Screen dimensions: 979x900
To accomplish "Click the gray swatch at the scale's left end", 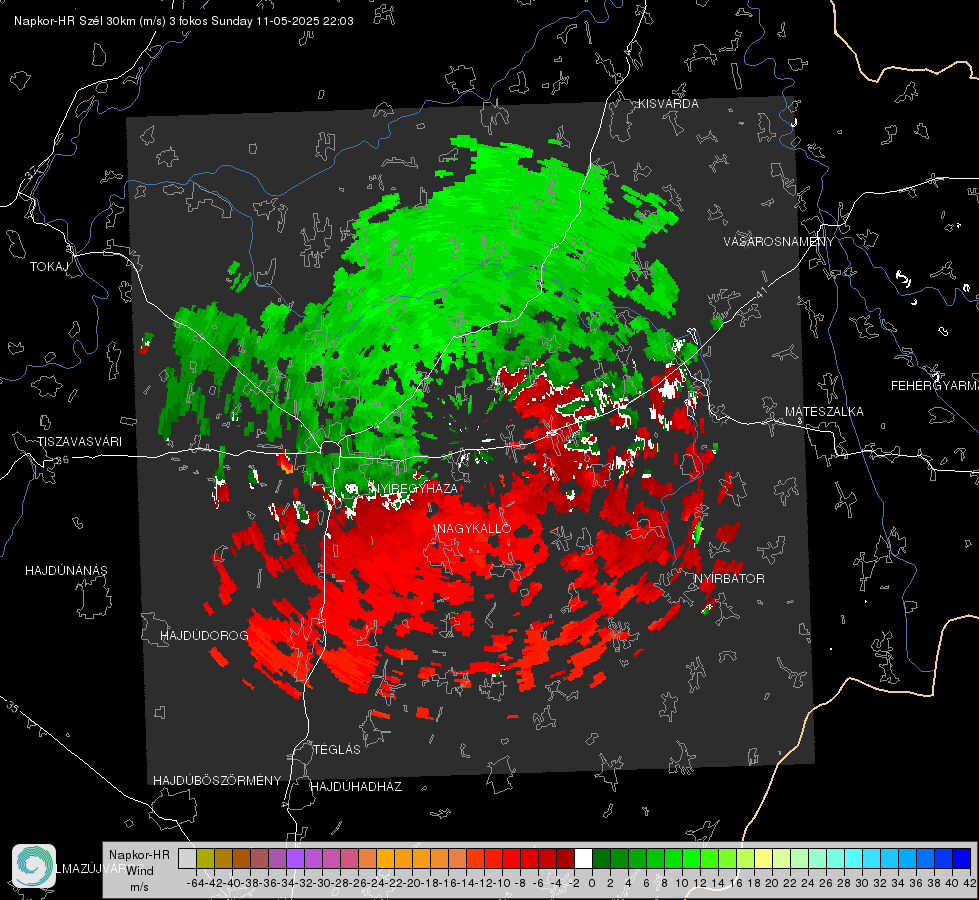I will click(187, 858).
